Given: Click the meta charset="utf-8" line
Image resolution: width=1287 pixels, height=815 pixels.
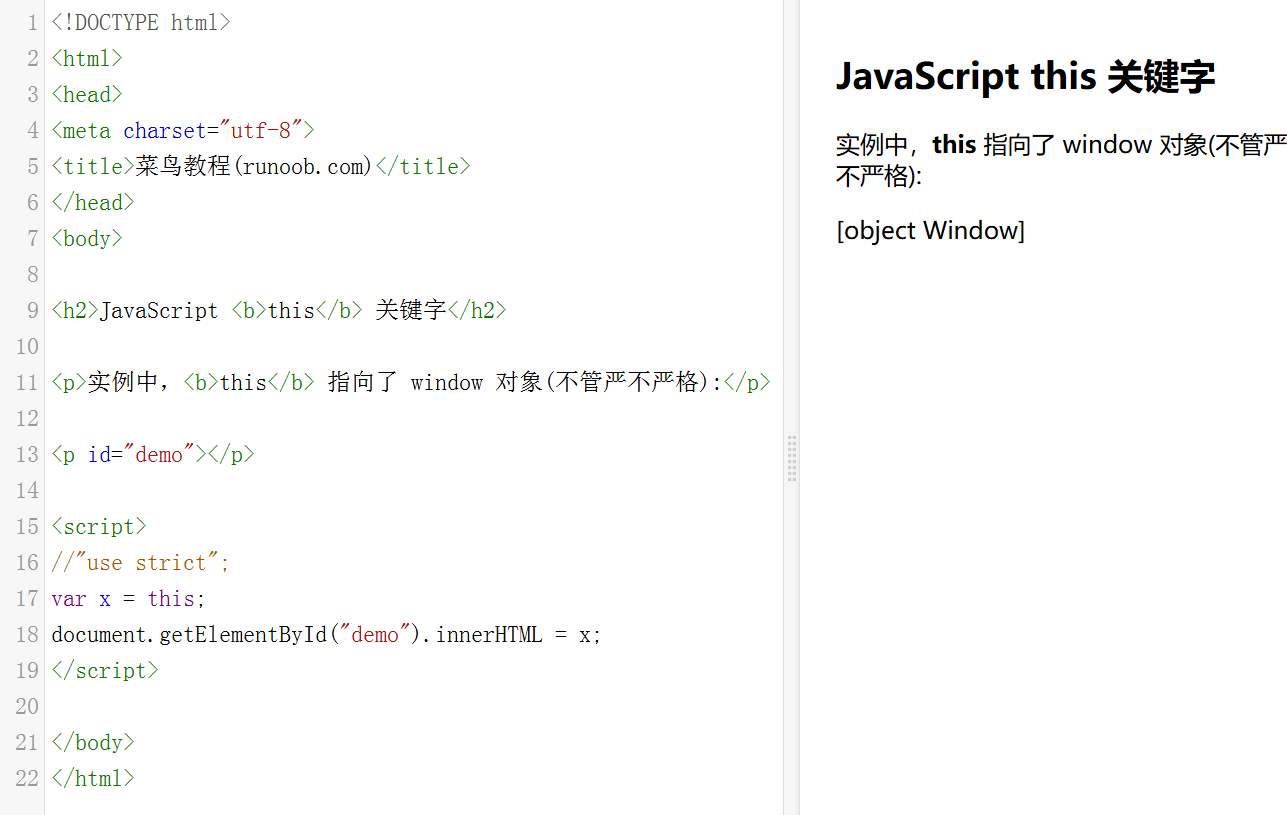Looking at the screenshot, I should pyautogui.click(x=183, y=130).
